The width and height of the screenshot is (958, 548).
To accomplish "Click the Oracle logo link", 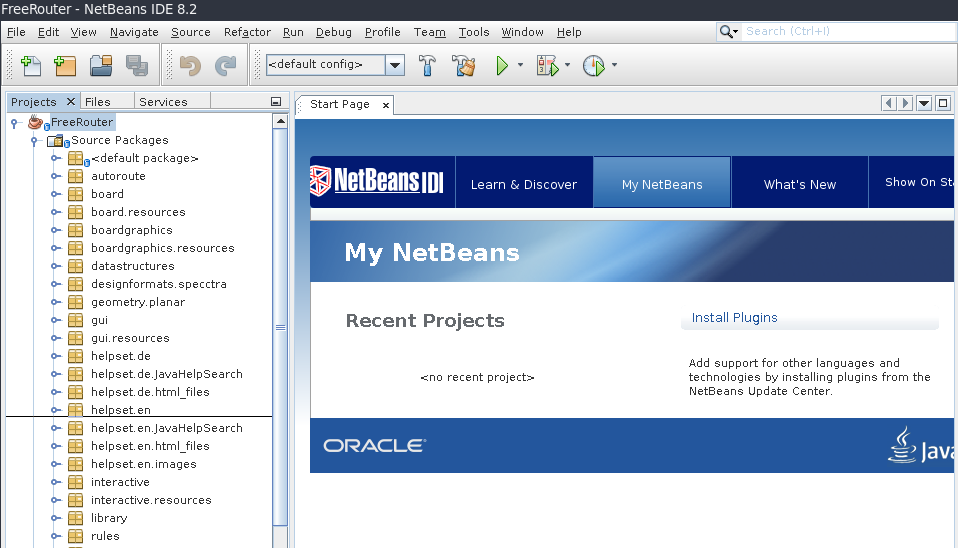I will (x=375, y=446).
